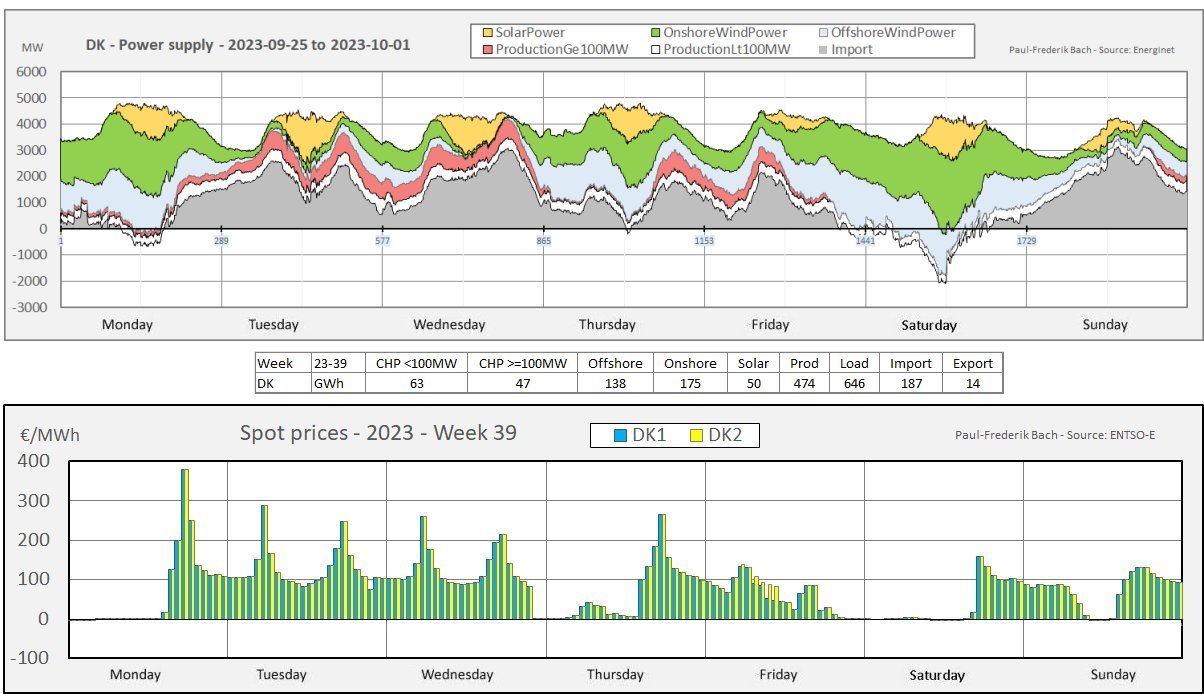Click the yellow SolarPower legend swatch

pyautogui.click(x=488, y=33)
